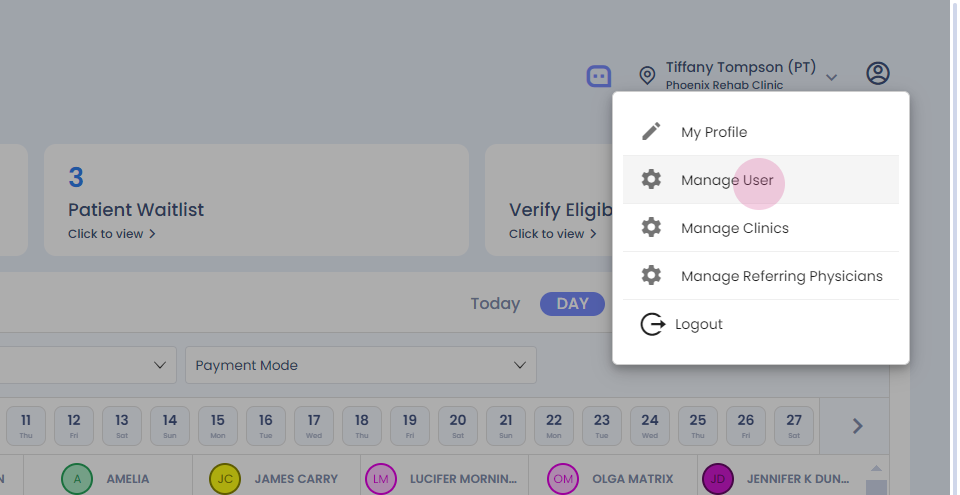Select date 23 Tue
This screenshot has width=960, height=495.
pyautogui.click(x=602, y=426)
